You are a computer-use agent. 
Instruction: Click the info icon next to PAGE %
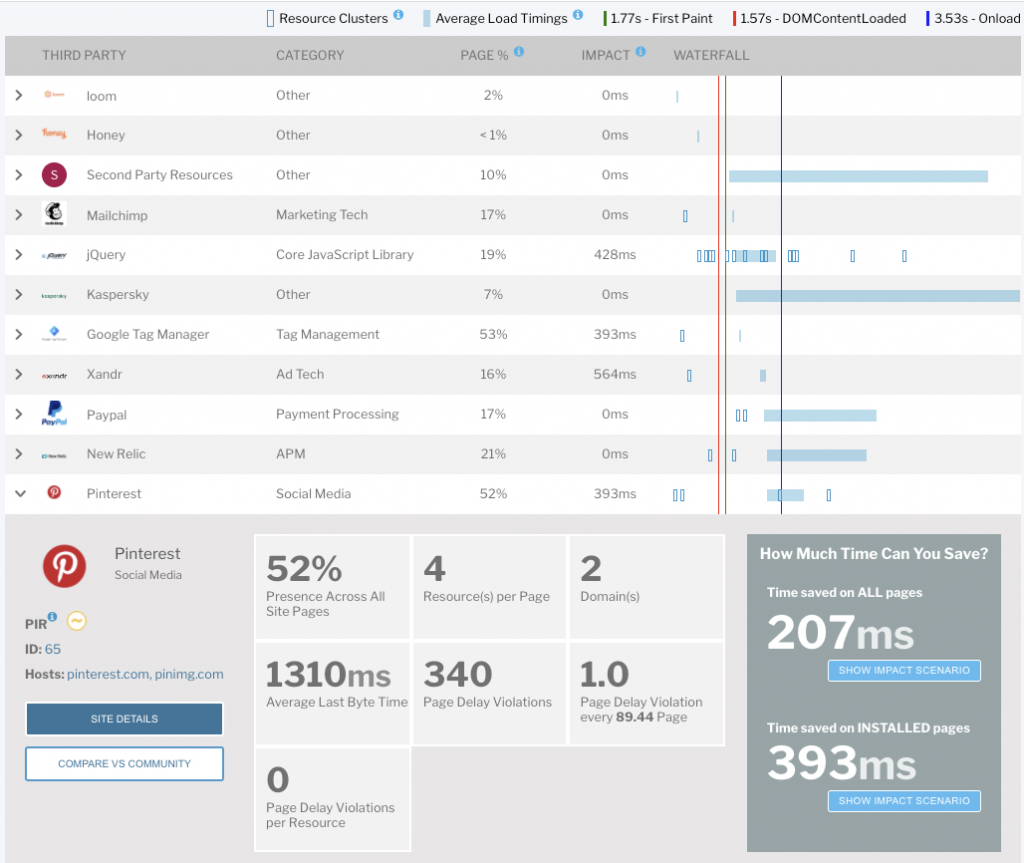tap(519, 51)
